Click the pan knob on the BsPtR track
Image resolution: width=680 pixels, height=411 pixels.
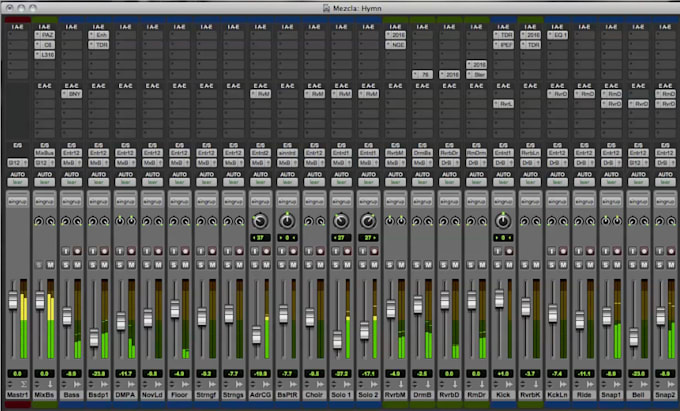287,221
